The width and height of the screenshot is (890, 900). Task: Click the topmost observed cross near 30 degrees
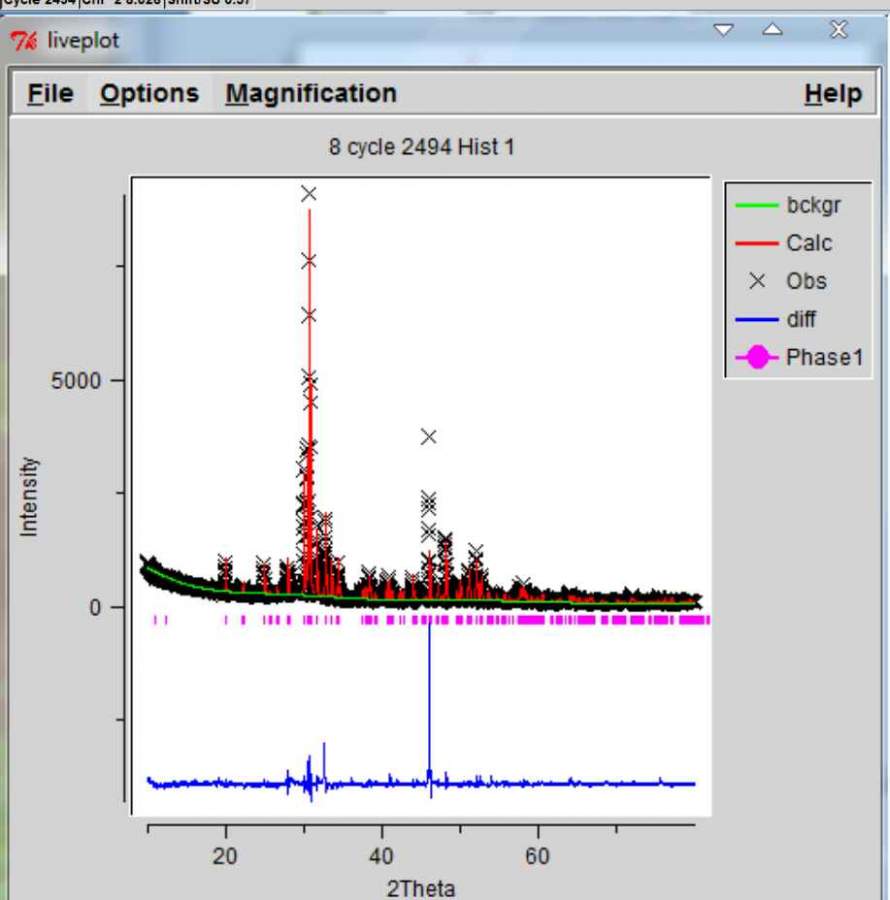(309, 194)
